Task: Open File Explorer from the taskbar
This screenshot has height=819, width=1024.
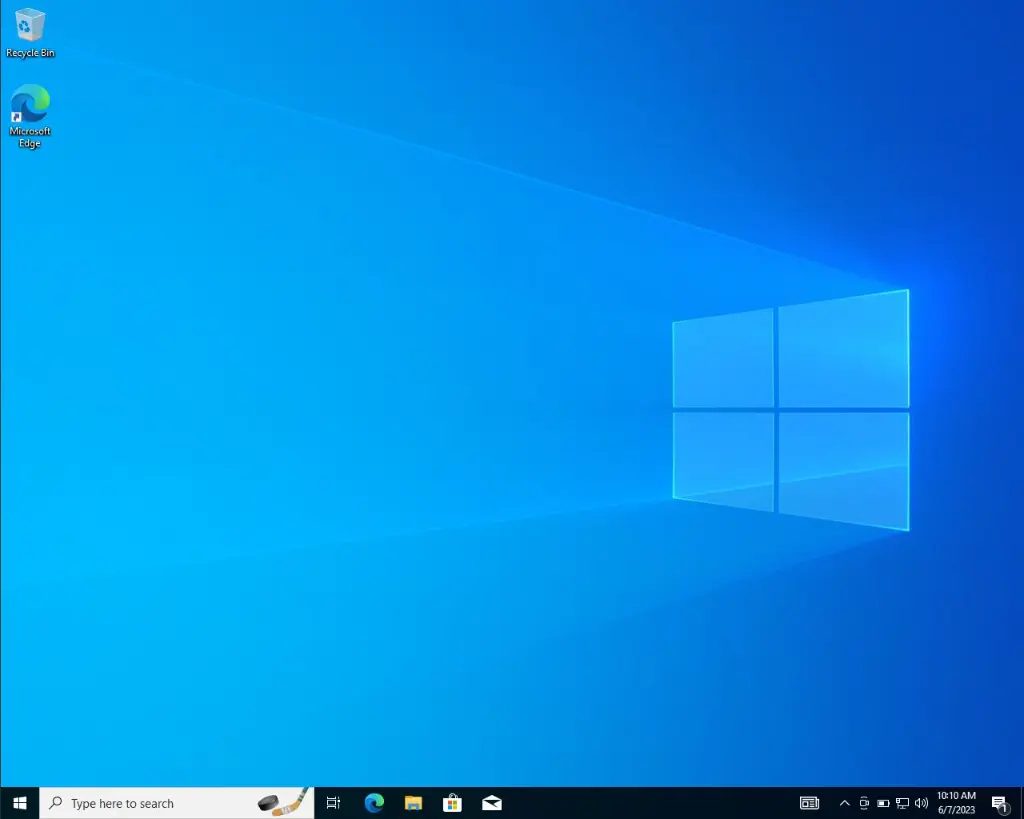Action: pos(413,802)
